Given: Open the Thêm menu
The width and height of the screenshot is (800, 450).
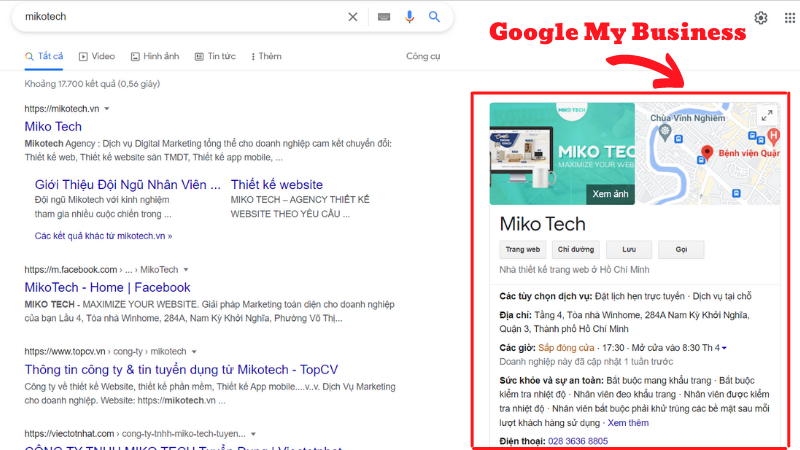Looking at the screenshot, I should pyautogui.click(x=266, y=56).
